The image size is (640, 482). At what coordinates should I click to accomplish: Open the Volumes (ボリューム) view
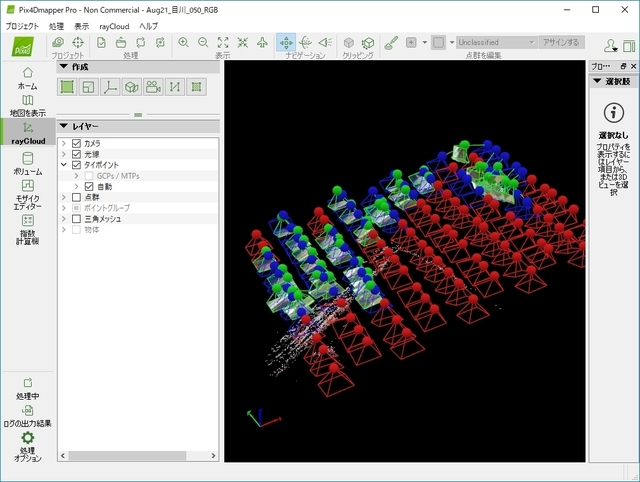point(27,163)
